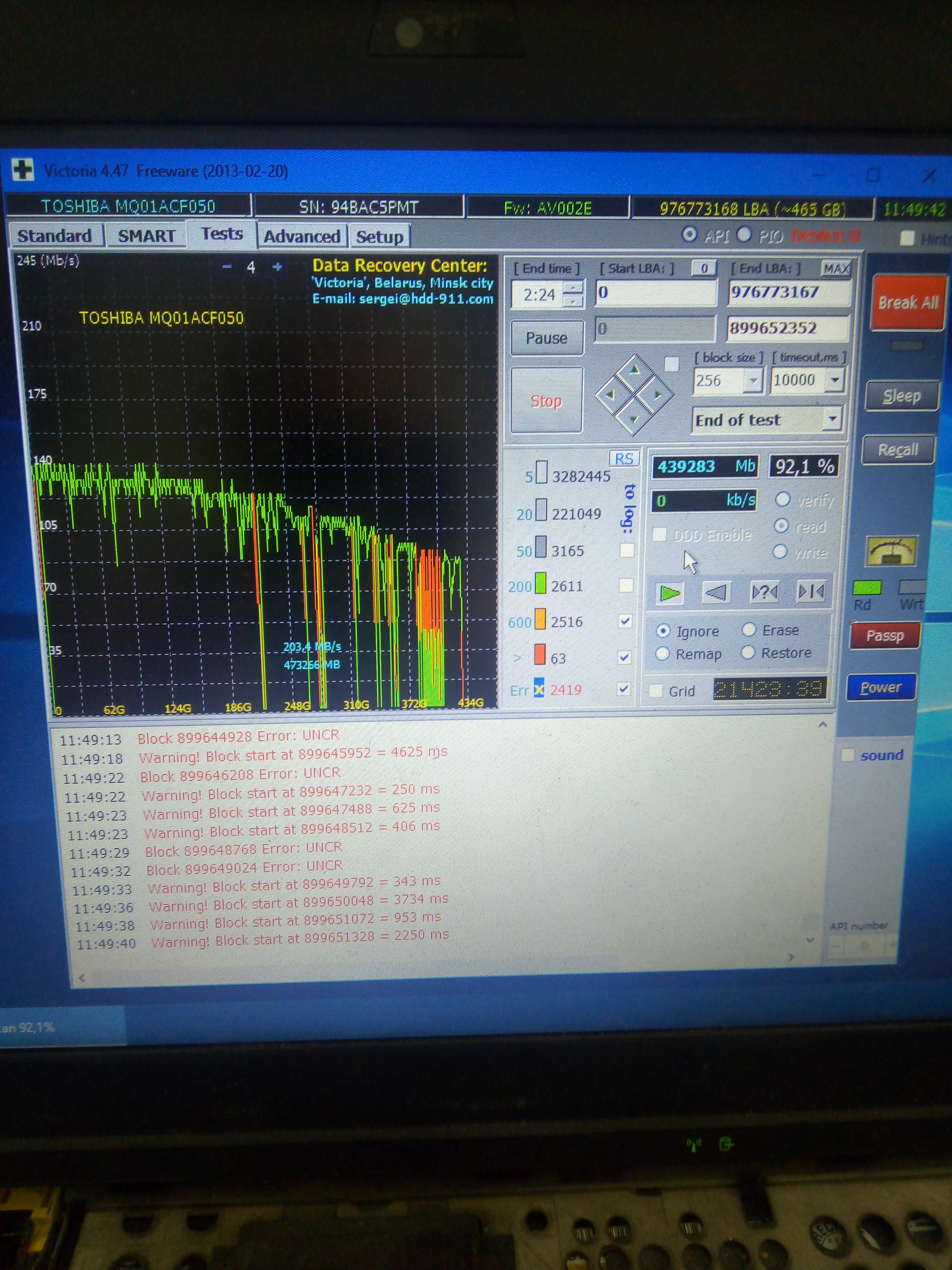
Task: Open the Standard tab
Action: (x=54, y=236)
